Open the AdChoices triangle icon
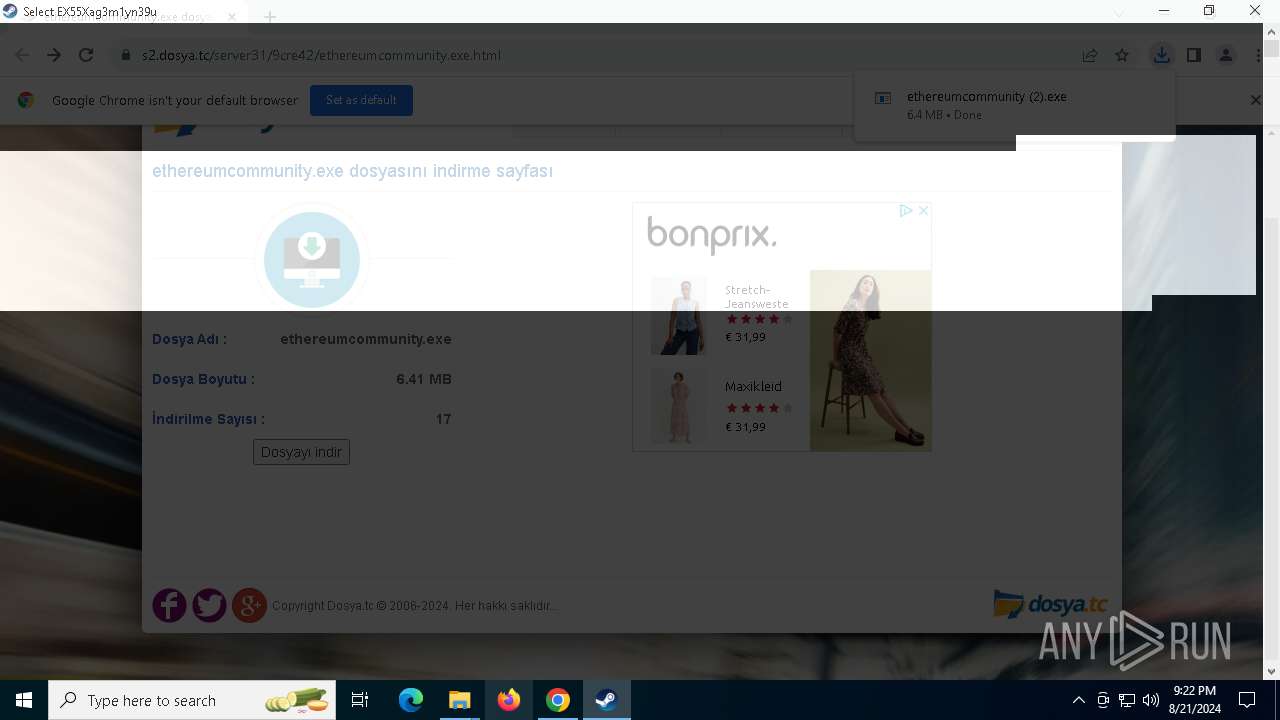 click(x=905, y=211)
